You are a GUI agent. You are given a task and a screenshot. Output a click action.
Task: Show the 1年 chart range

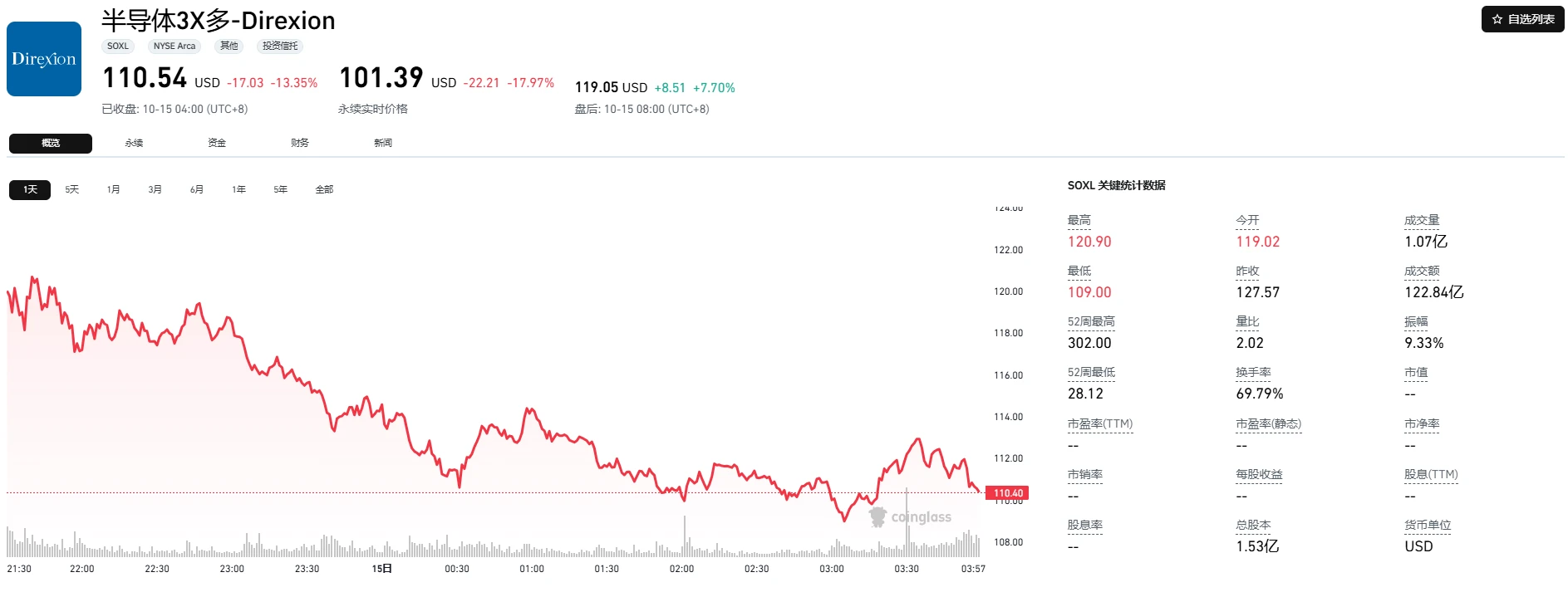tap(239, 189)
